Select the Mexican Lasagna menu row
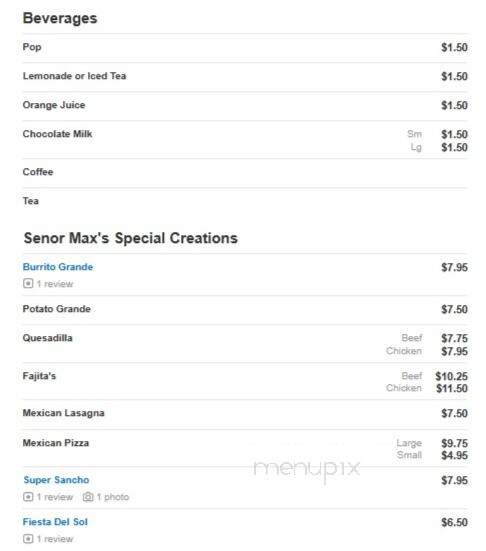486x551 pixels. [245, 414]
